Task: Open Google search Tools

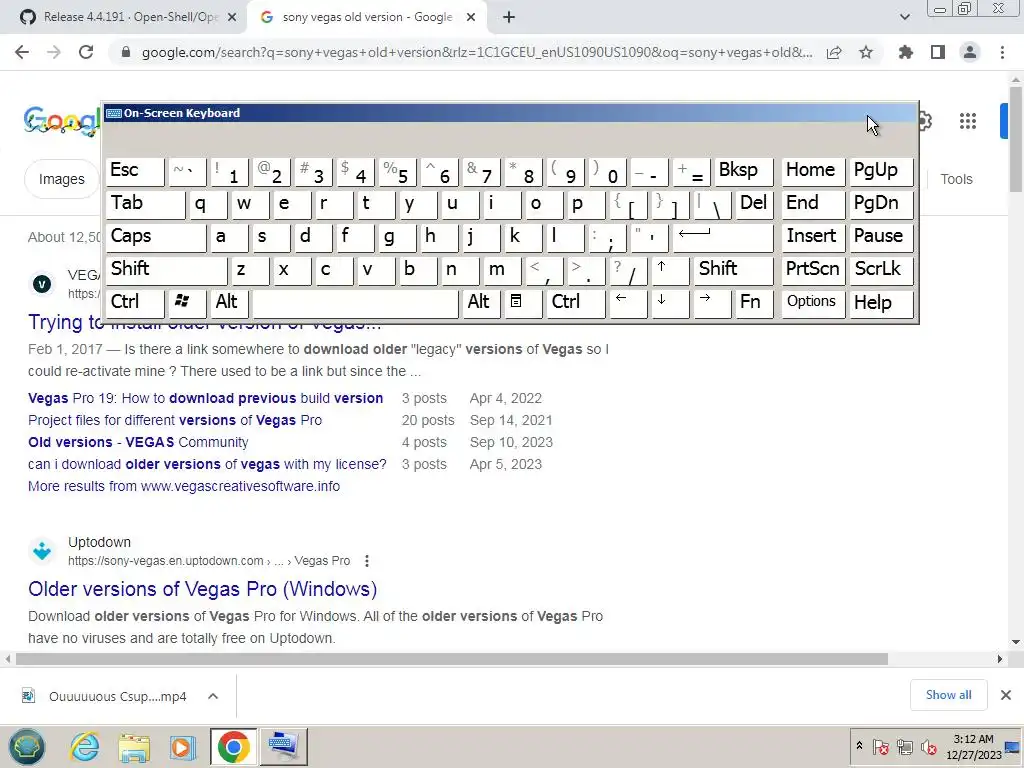Action: [x=956, y=179]
